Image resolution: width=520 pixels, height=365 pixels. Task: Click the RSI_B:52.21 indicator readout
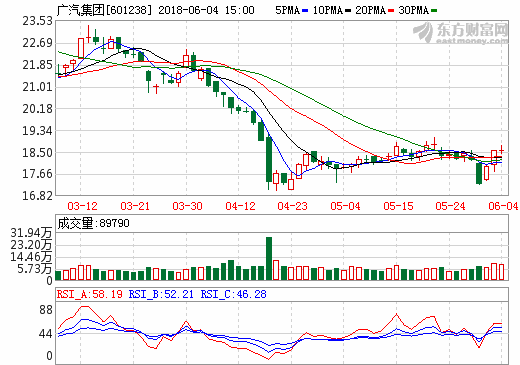pyautogui.click(x=161, y=294)
